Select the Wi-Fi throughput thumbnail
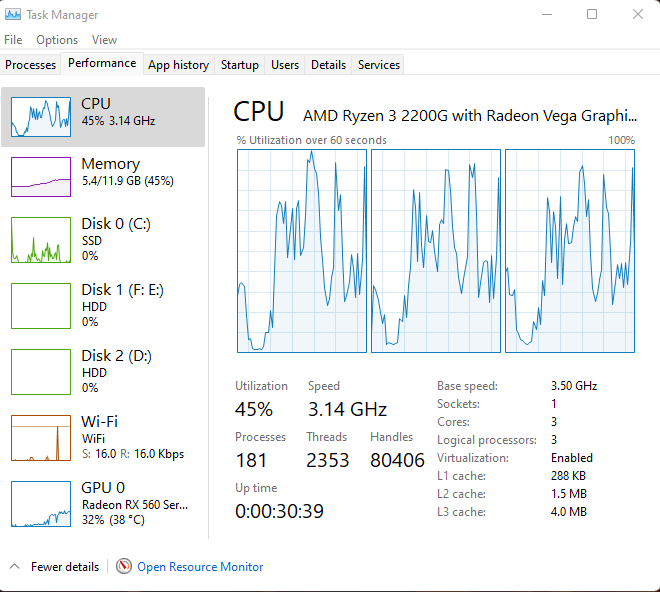Image resolution: width=660 pixels, height=592 pixels. click(x=41, y=438)
